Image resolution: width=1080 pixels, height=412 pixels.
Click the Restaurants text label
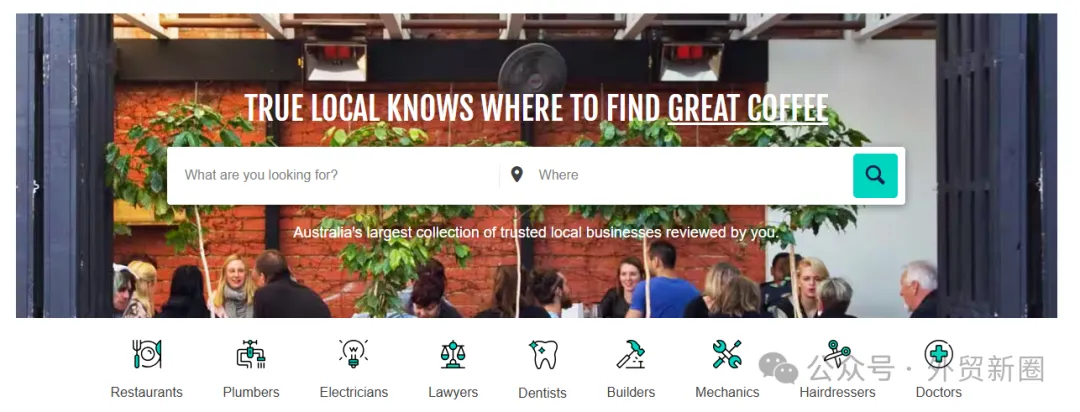tap(147, 392)
